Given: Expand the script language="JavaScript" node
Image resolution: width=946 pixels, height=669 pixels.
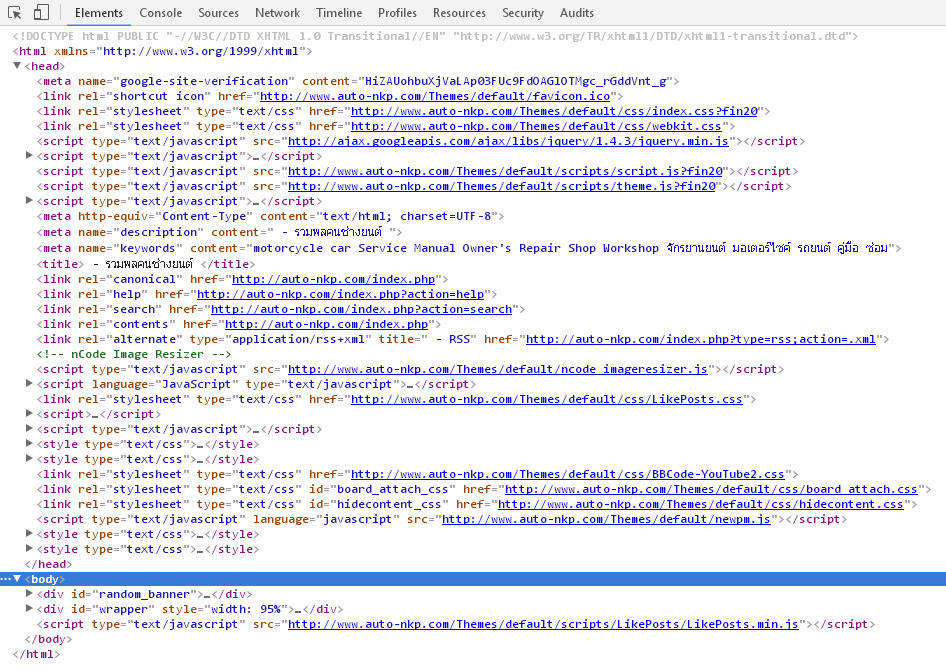Looking at the screenshot, I should pyautogui.click(x=29, y=384).
